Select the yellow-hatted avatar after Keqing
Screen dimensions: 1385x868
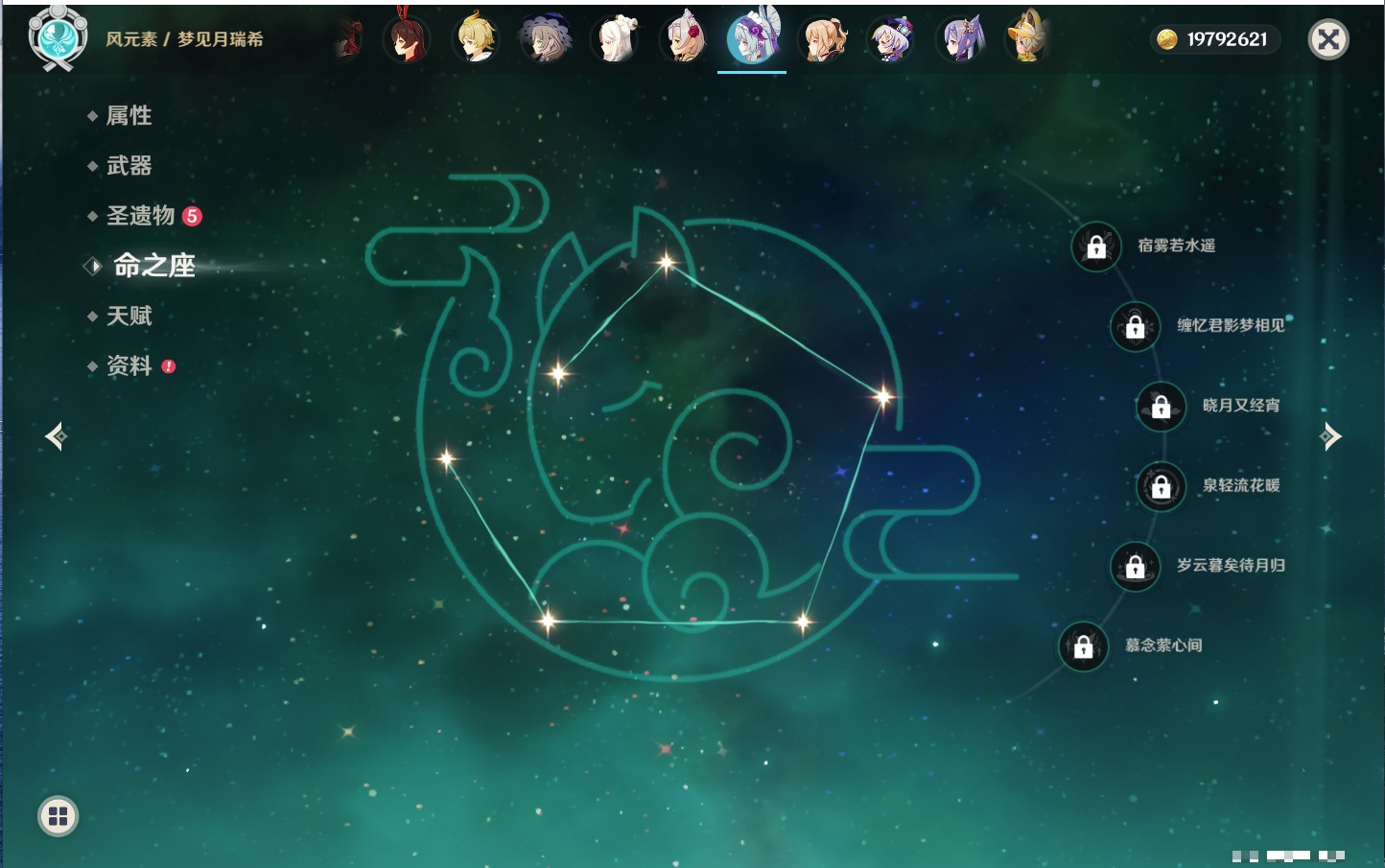point(1028,38)
